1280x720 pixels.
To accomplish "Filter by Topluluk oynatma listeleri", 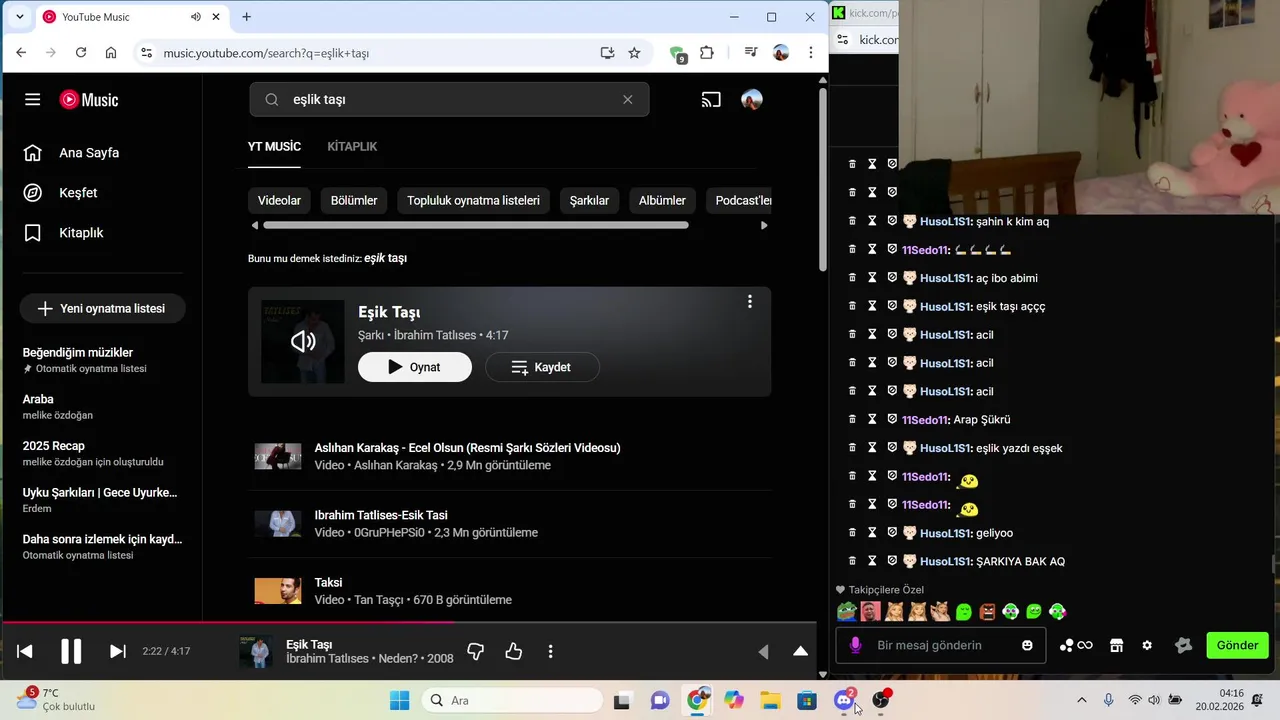I will [x=473, y=201].
